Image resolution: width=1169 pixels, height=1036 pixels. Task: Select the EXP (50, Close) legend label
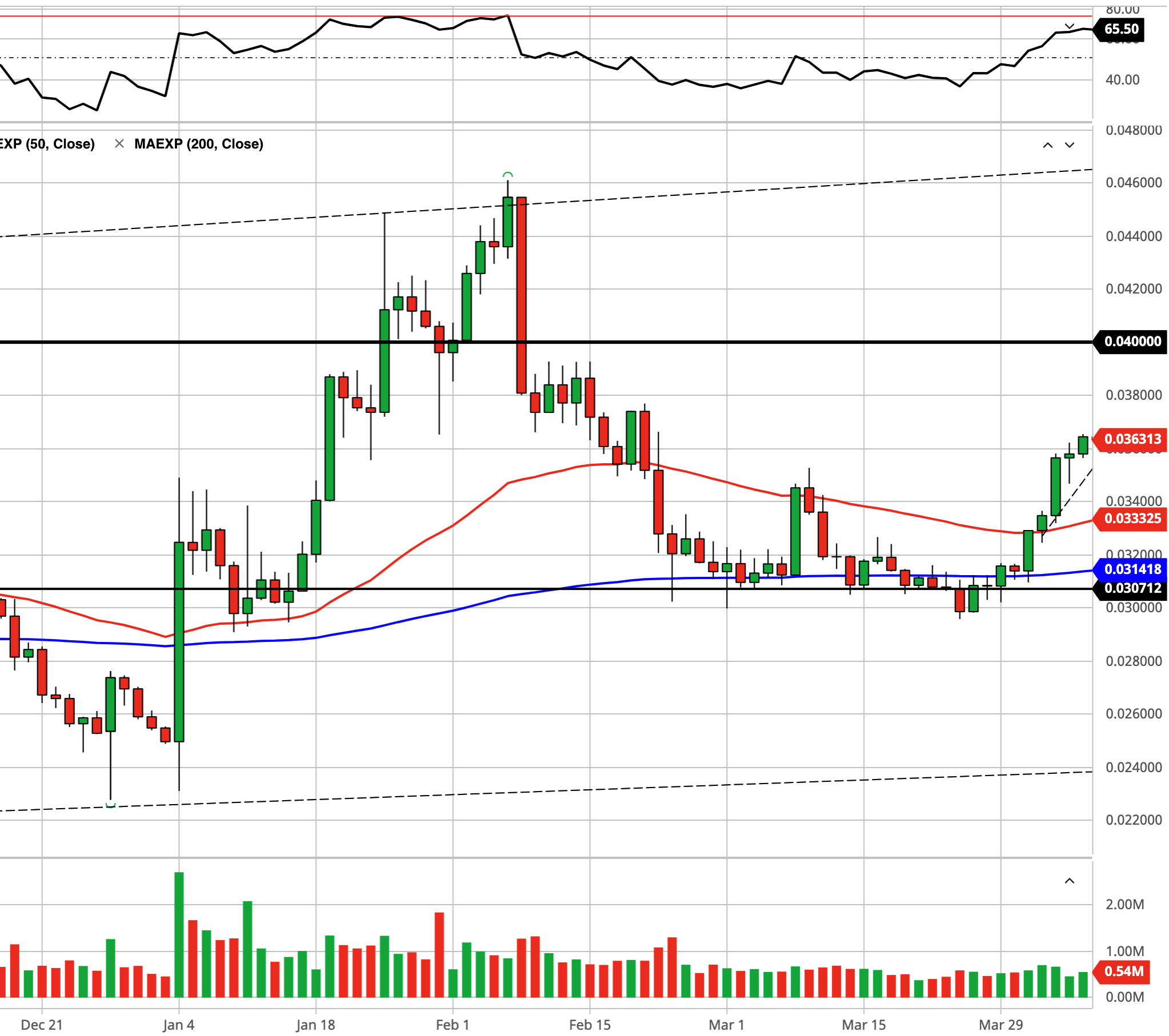(47, 144)
